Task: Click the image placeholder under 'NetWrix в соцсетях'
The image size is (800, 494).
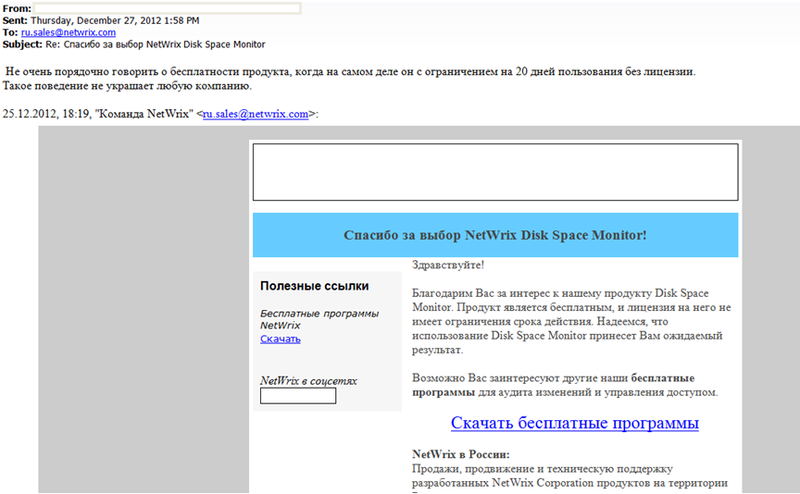Action: [298, 396]
